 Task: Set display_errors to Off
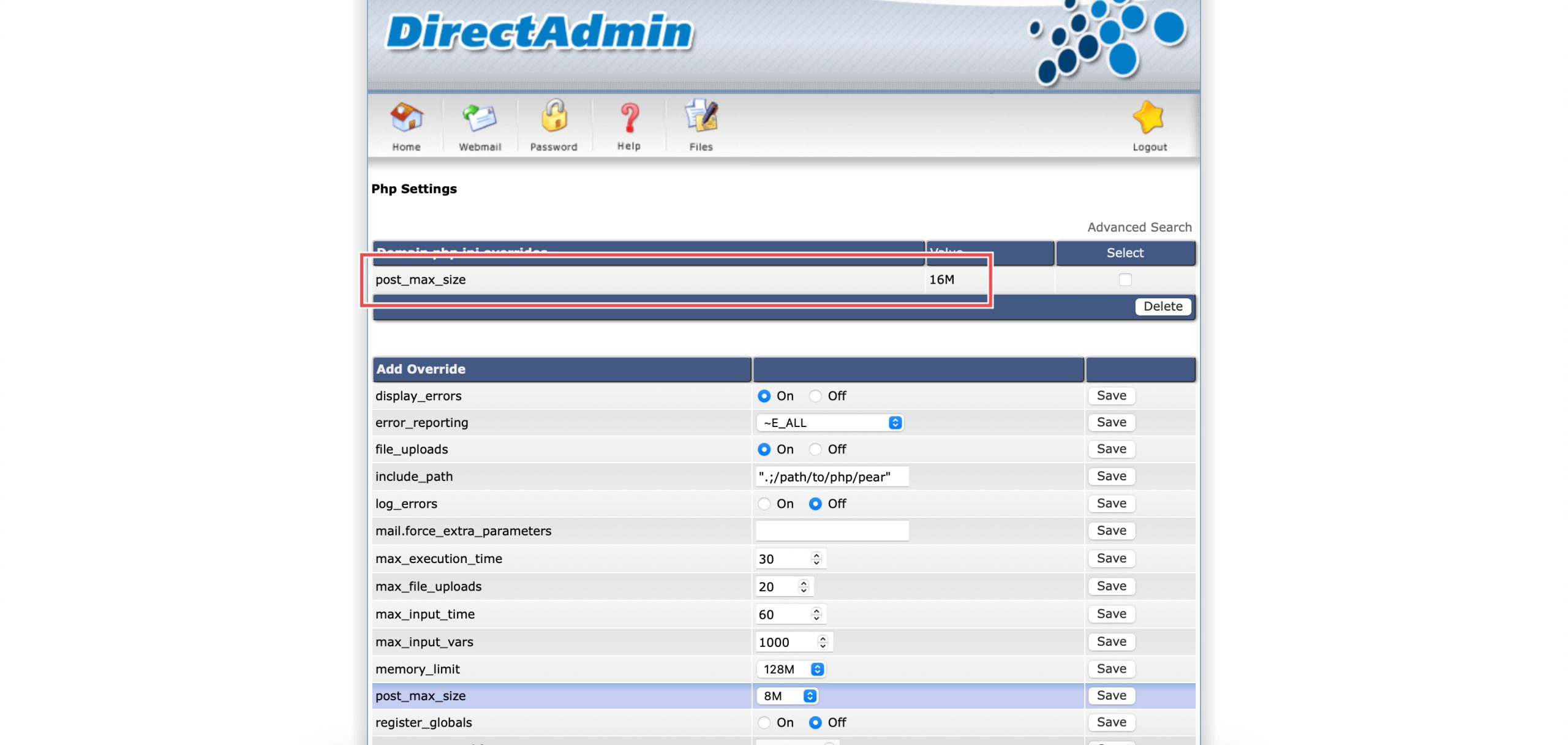tap(815, 396)
